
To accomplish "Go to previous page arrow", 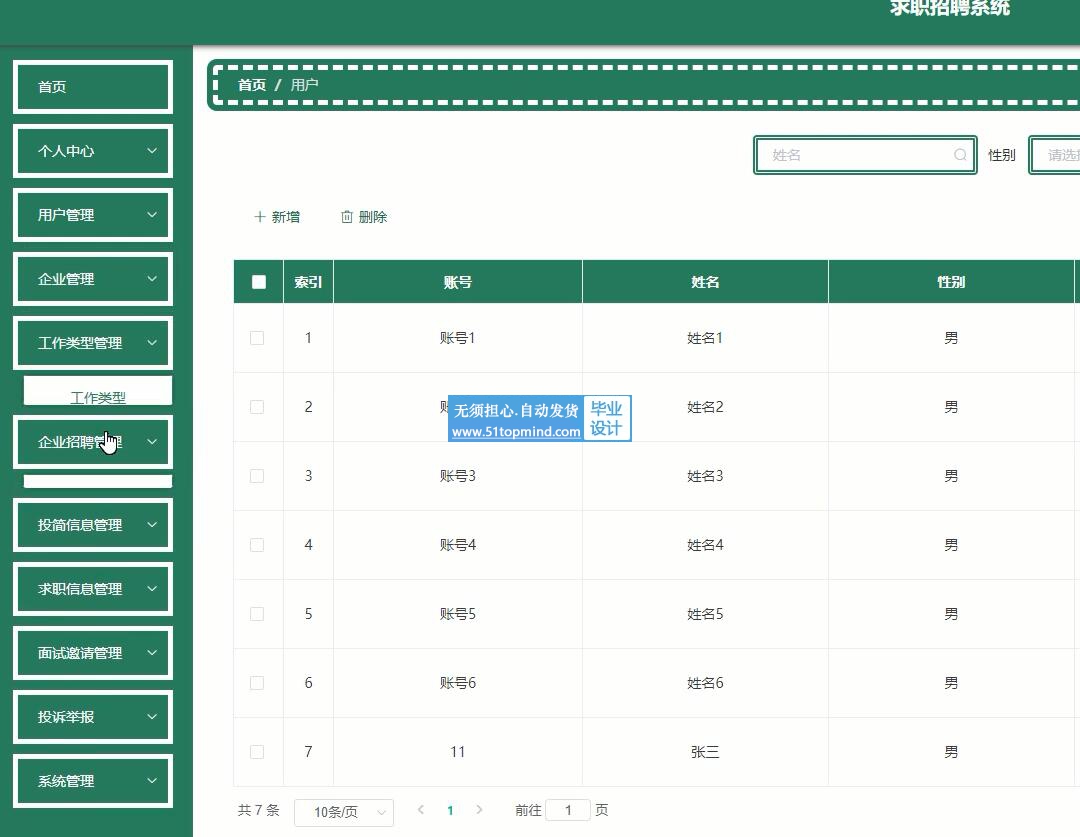I will tap(421, 809).
